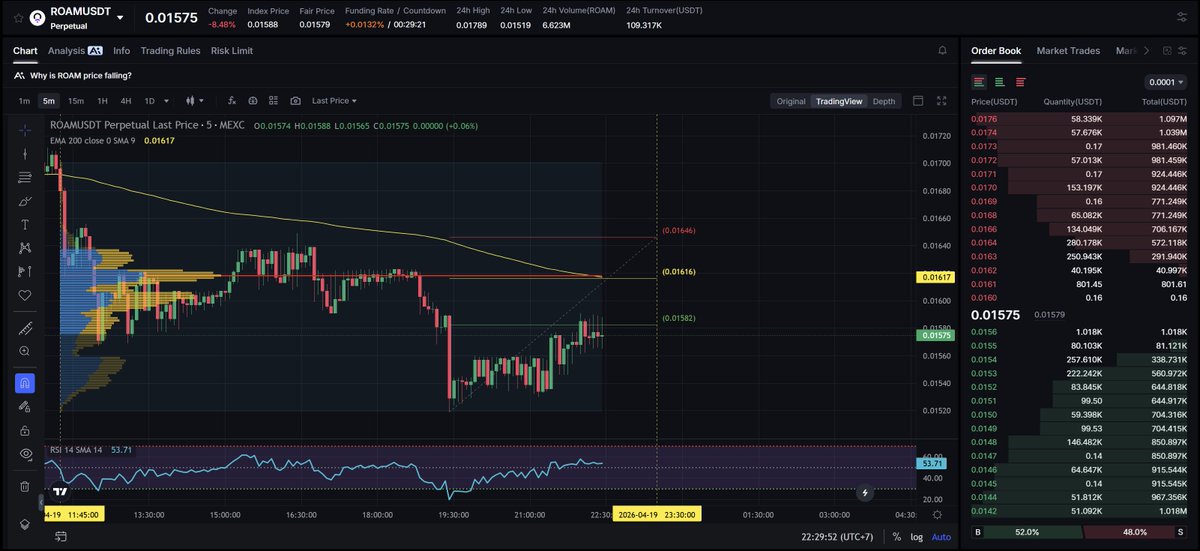The height and width of the screenshot is (551, 1200).
Task: Switch chart view to TradingView
Action: [839, 101]
